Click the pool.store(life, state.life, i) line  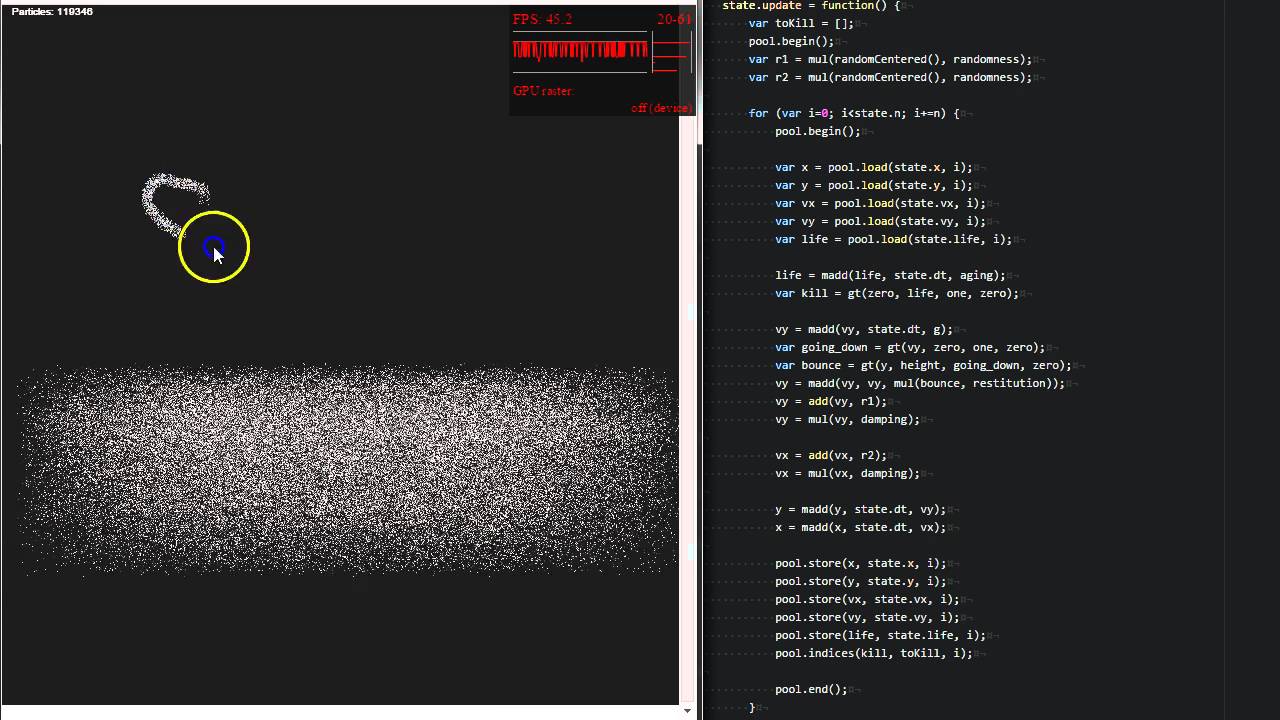point(880,635)
